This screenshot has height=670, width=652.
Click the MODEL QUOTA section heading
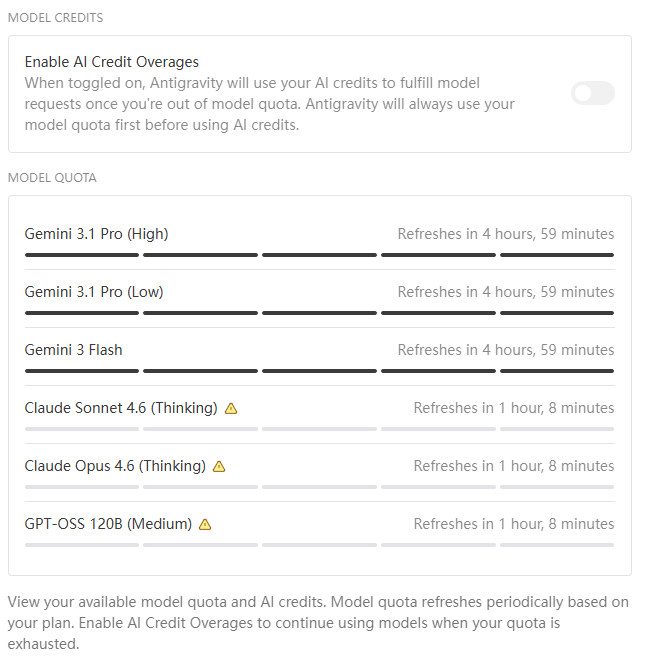click(52, 178)
